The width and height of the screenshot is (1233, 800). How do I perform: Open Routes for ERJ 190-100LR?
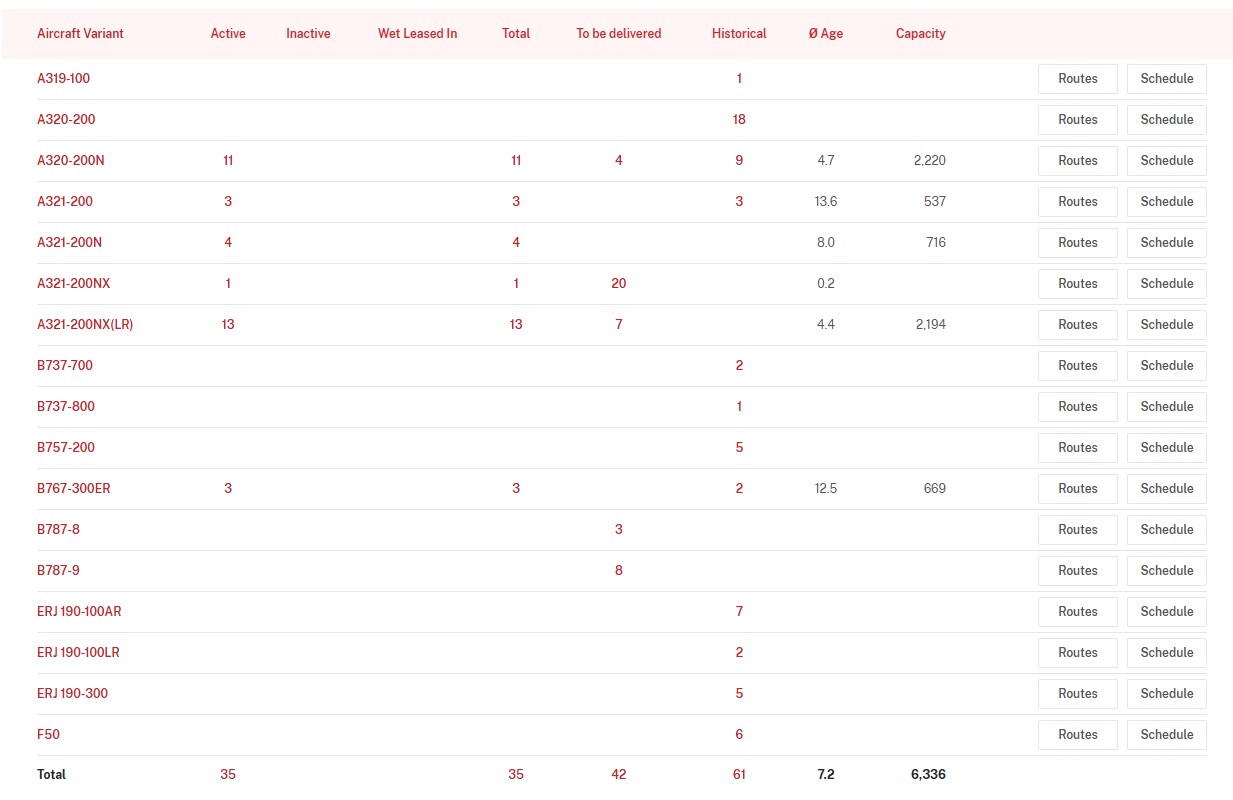[x=1078, y=653]
